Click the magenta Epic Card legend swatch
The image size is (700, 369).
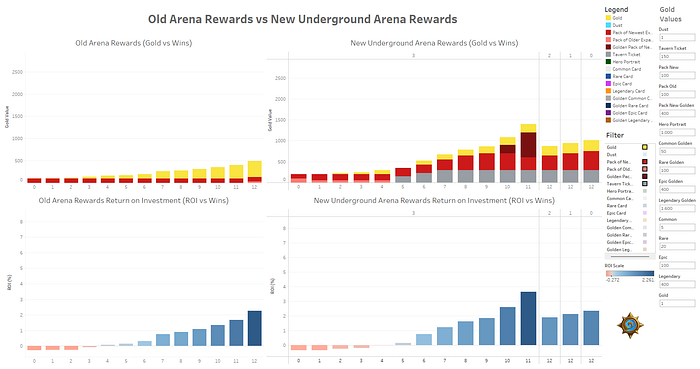pyautogui.click(x=608, y=83)
